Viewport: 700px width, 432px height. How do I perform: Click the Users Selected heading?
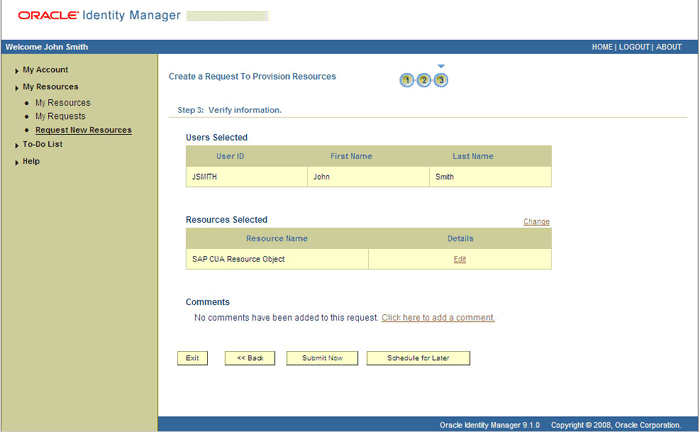pos(217,137)
